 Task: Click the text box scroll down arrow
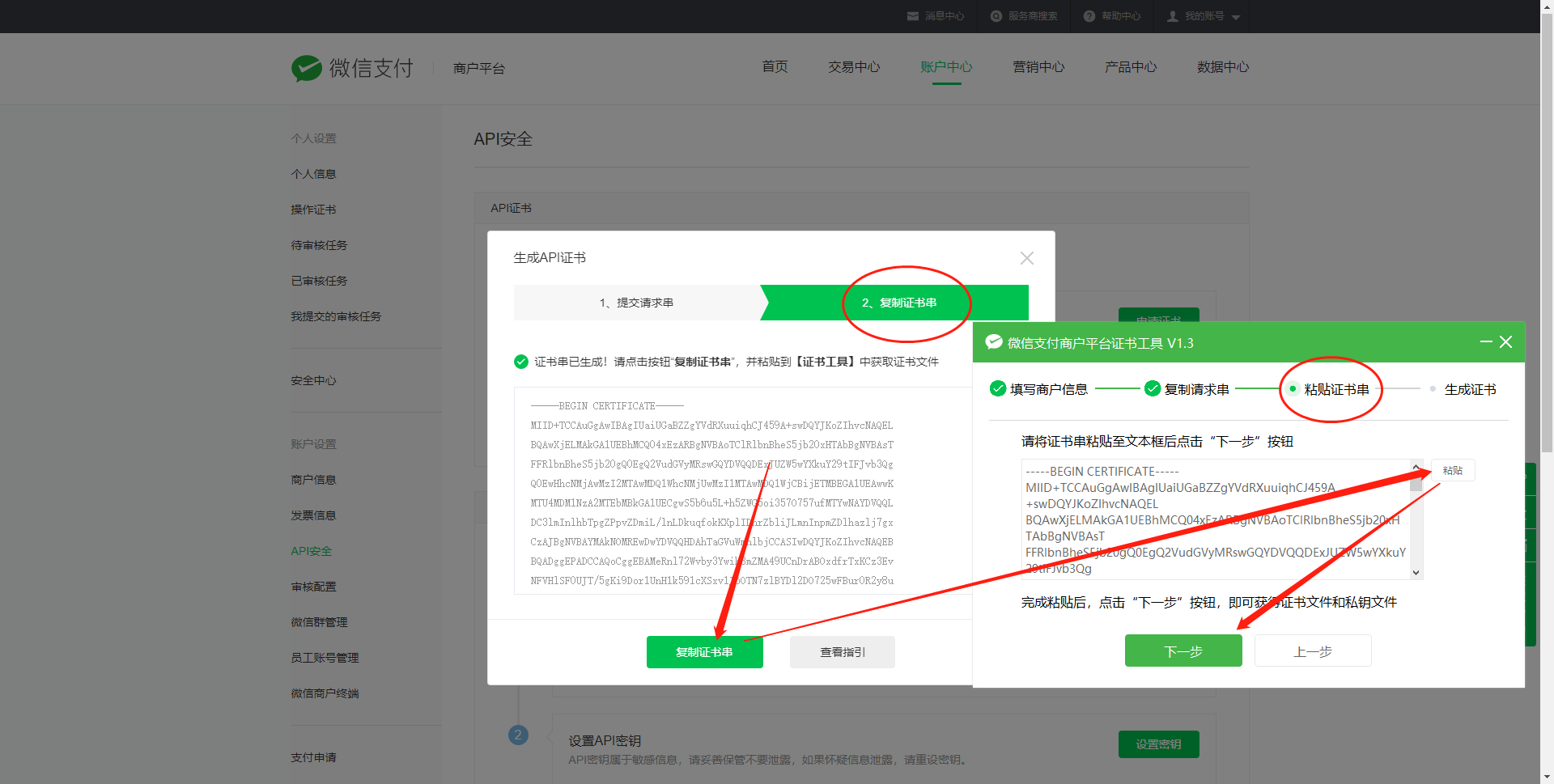(x=1416, y=572)
